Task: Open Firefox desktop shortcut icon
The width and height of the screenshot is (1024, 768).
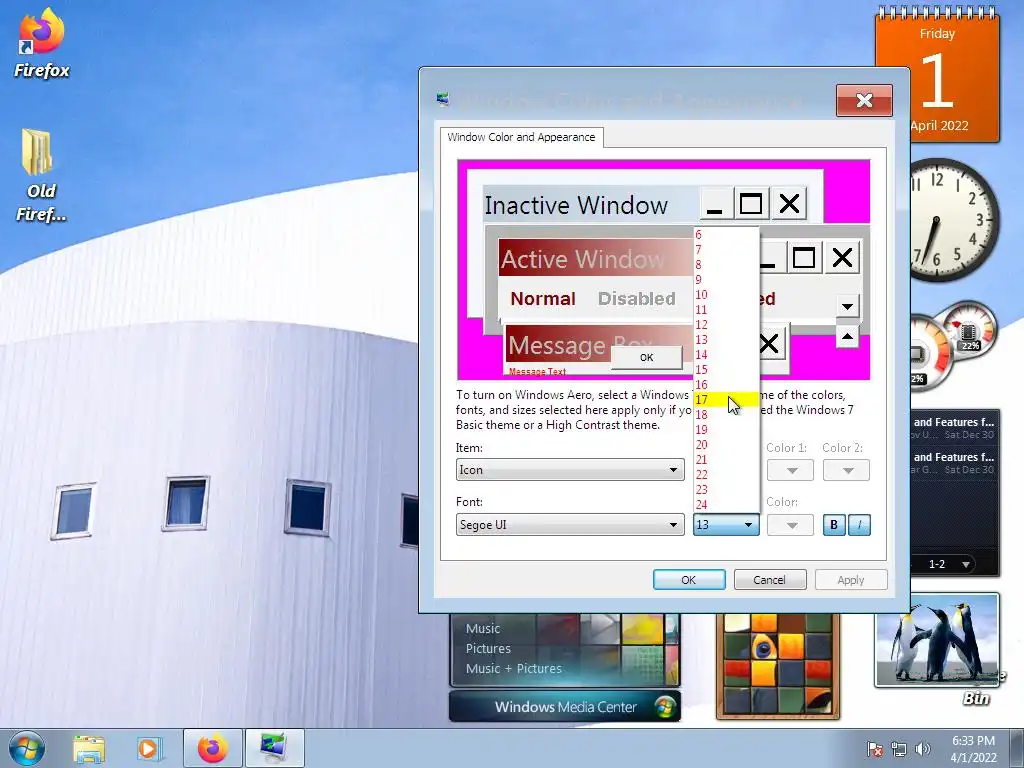Action: pos(42,42)
